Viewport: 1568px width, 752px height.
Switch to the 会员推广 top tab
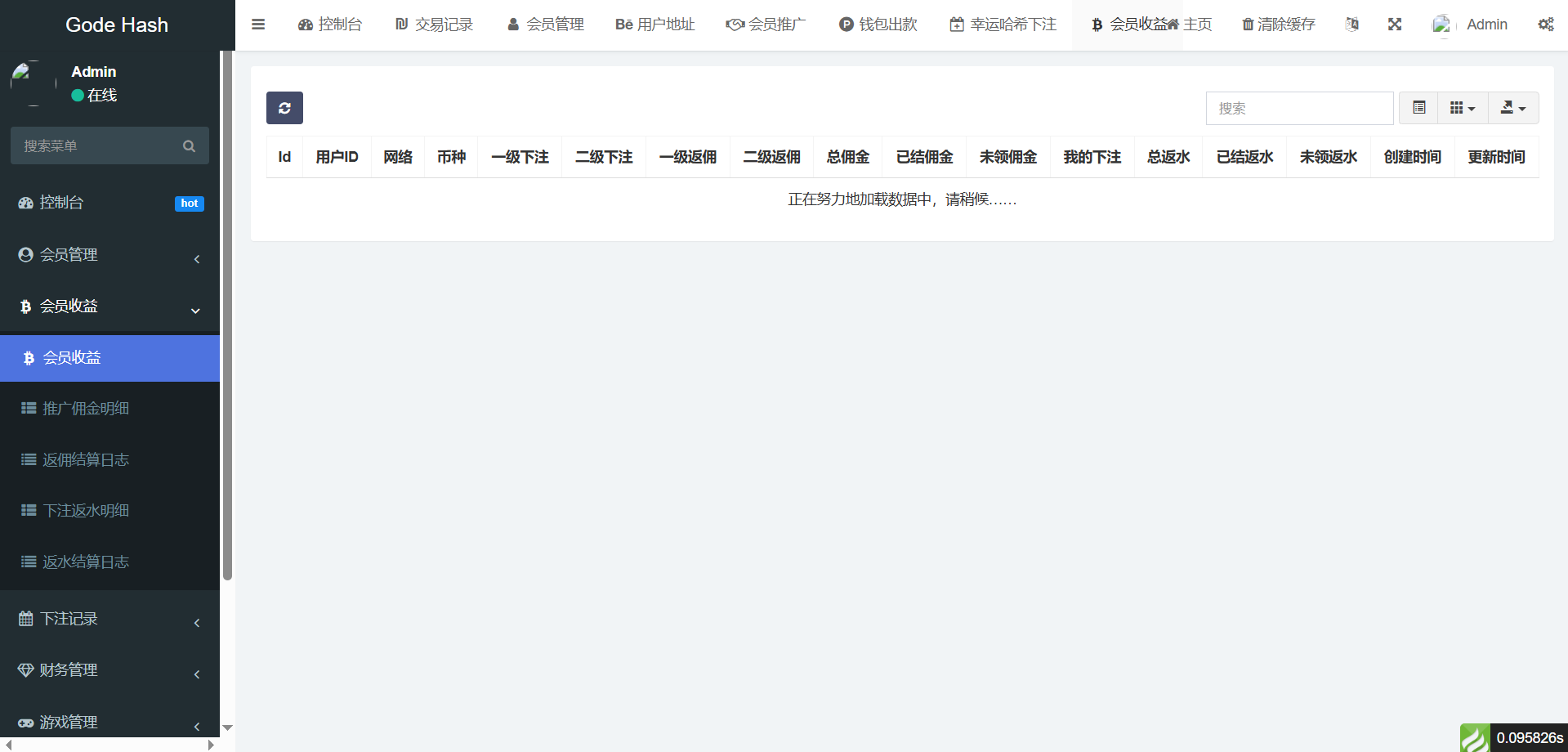click(766, 25)
